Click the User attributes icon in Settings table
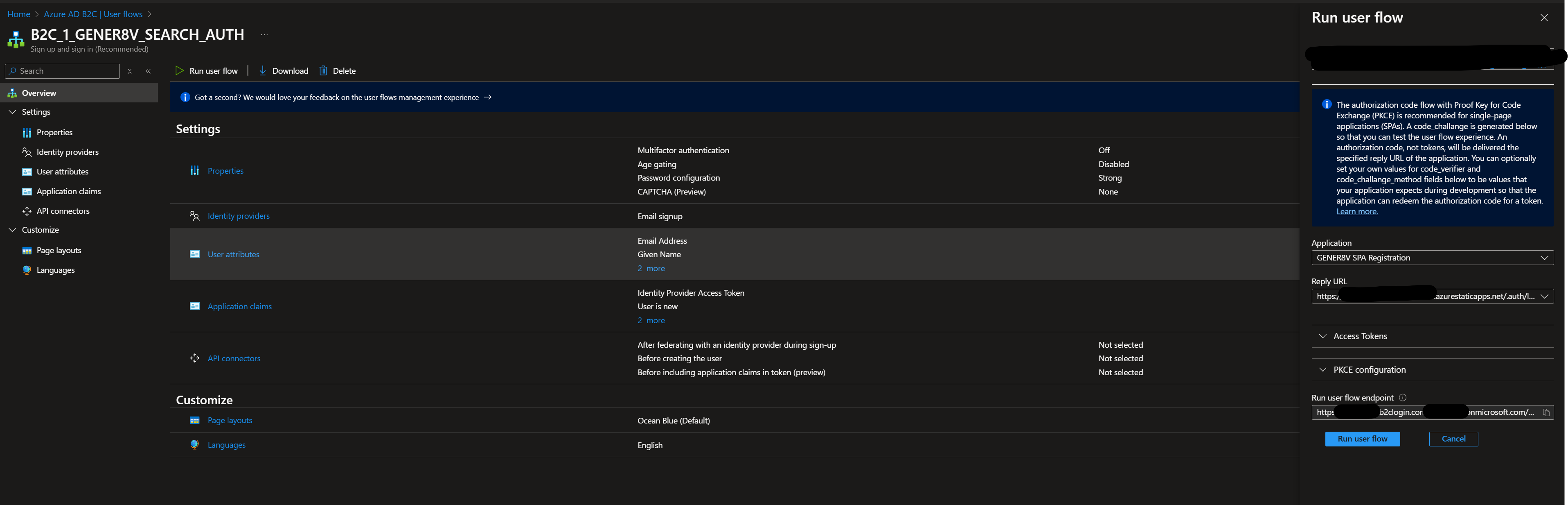 click(195, 254)
